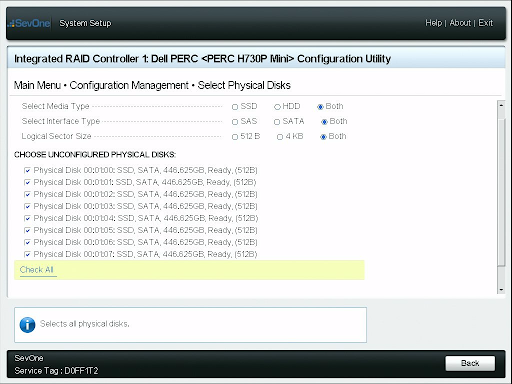Click 'Selects all physical disks.' help text
The height and width of the screenshot is (384, 512).
(x=85, y=324)
